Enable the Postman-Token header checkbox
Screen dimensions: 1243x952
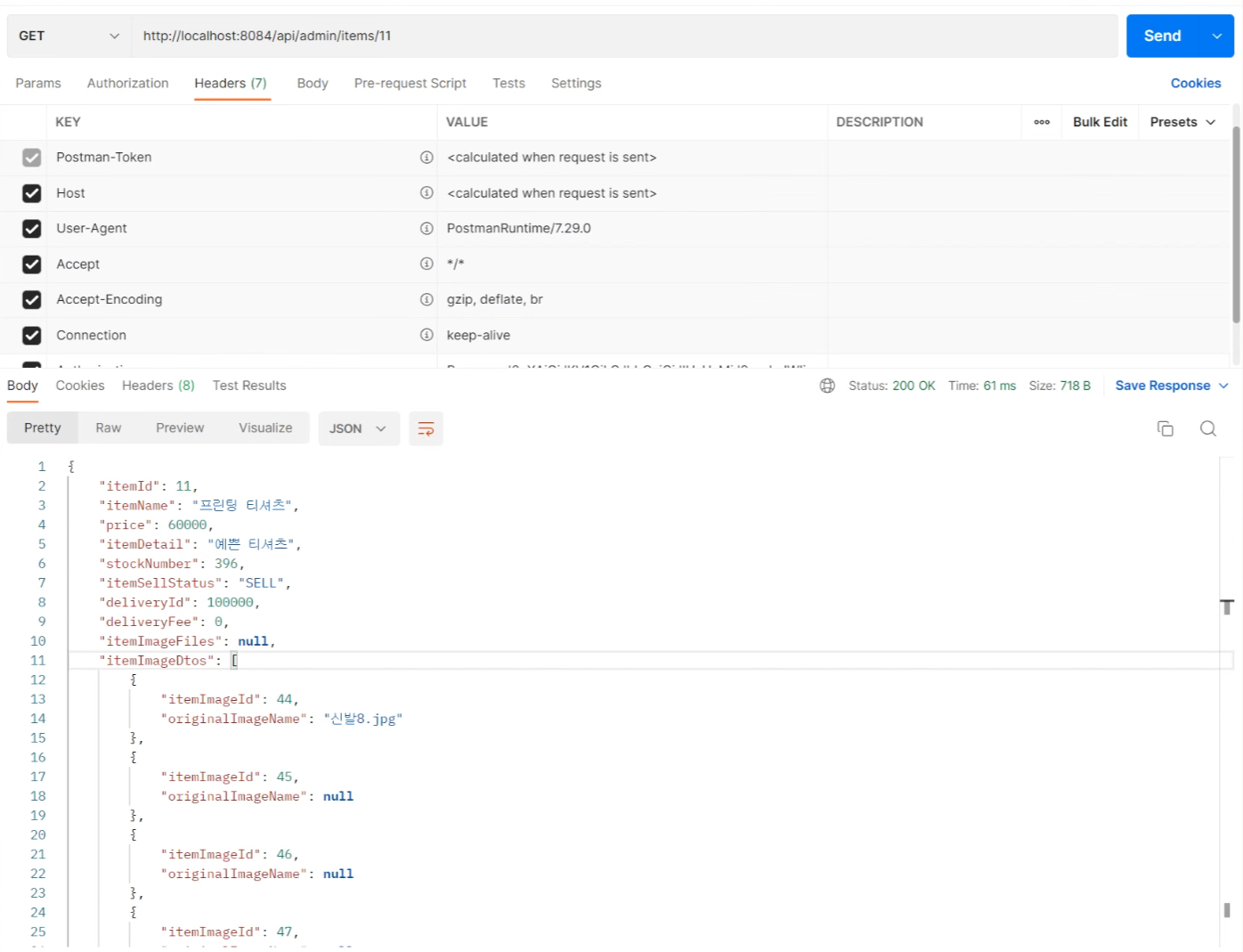(x=32, y=158)
